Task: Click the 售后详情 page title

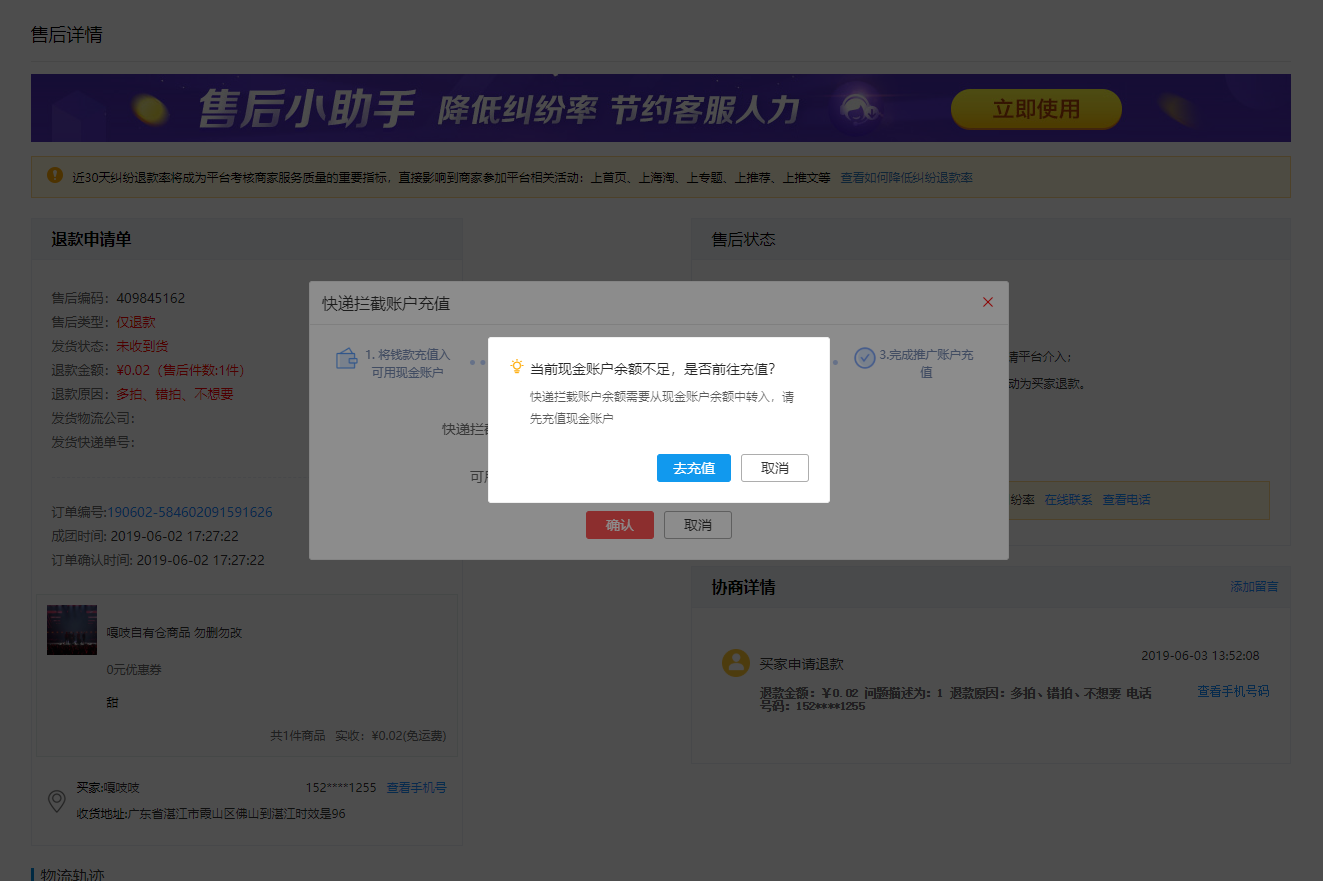Action: (66, 35)
